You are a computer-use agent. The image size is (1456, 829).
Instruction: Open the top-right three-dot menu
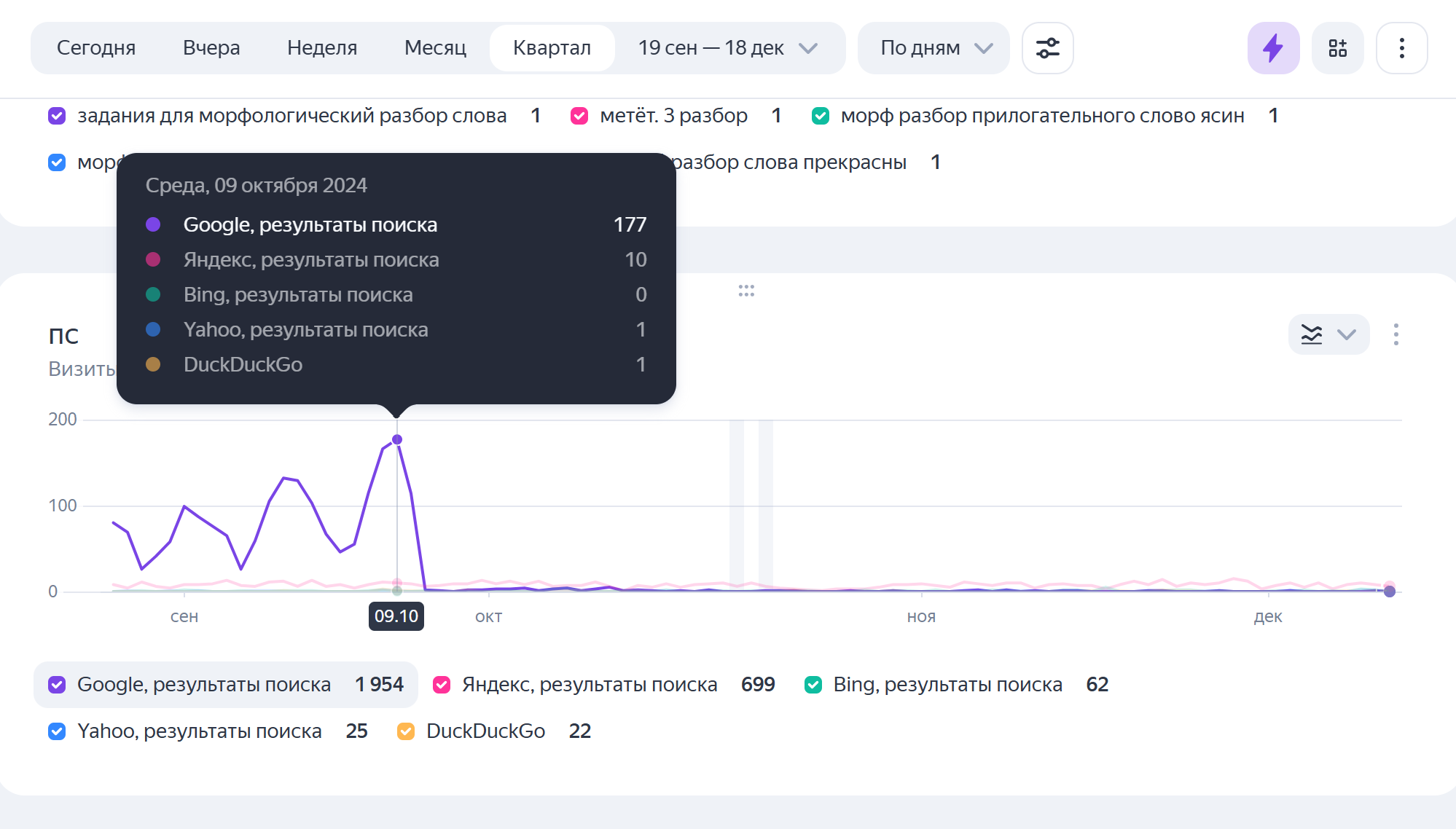tap(1401, 48)
